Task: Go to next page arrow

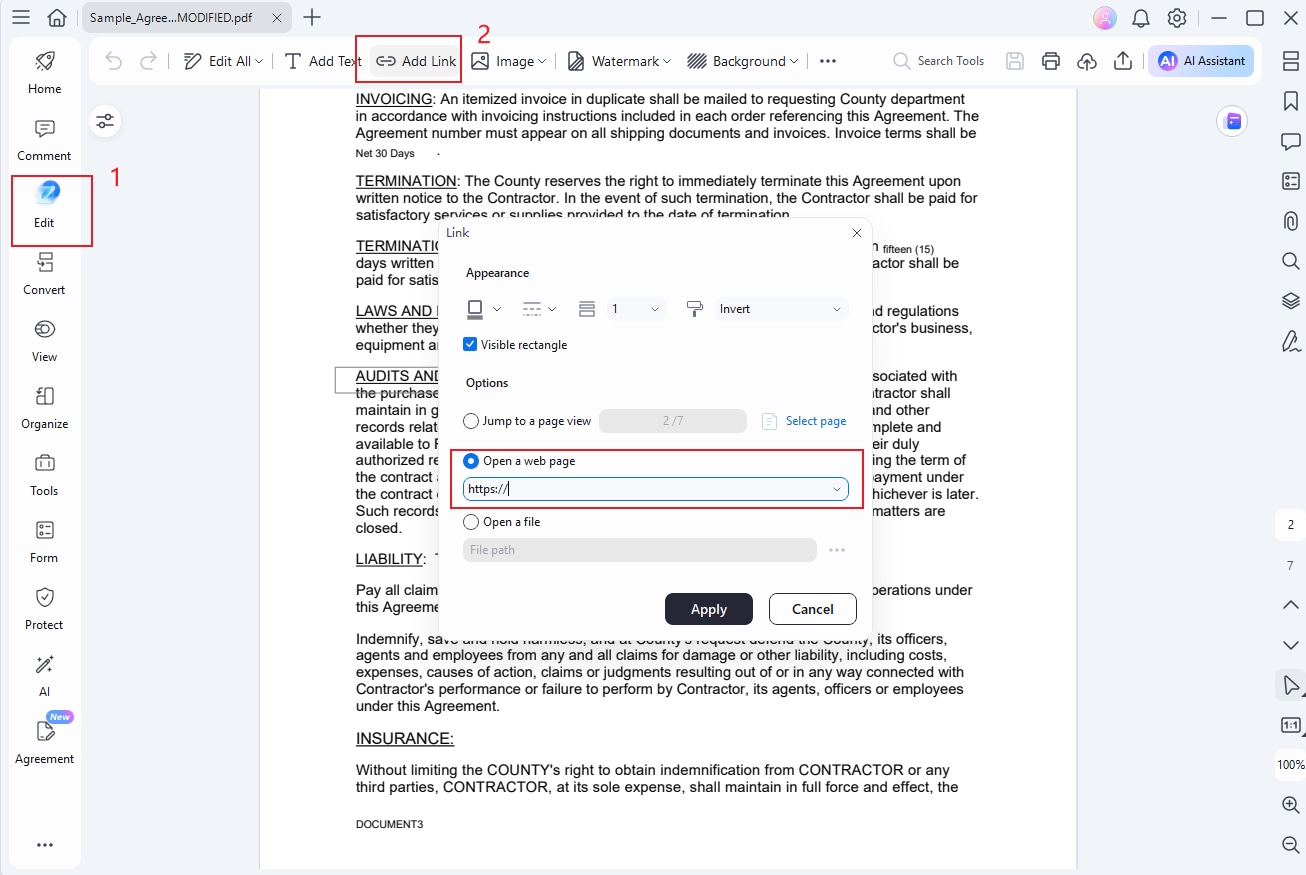Action: (1290, 645)
